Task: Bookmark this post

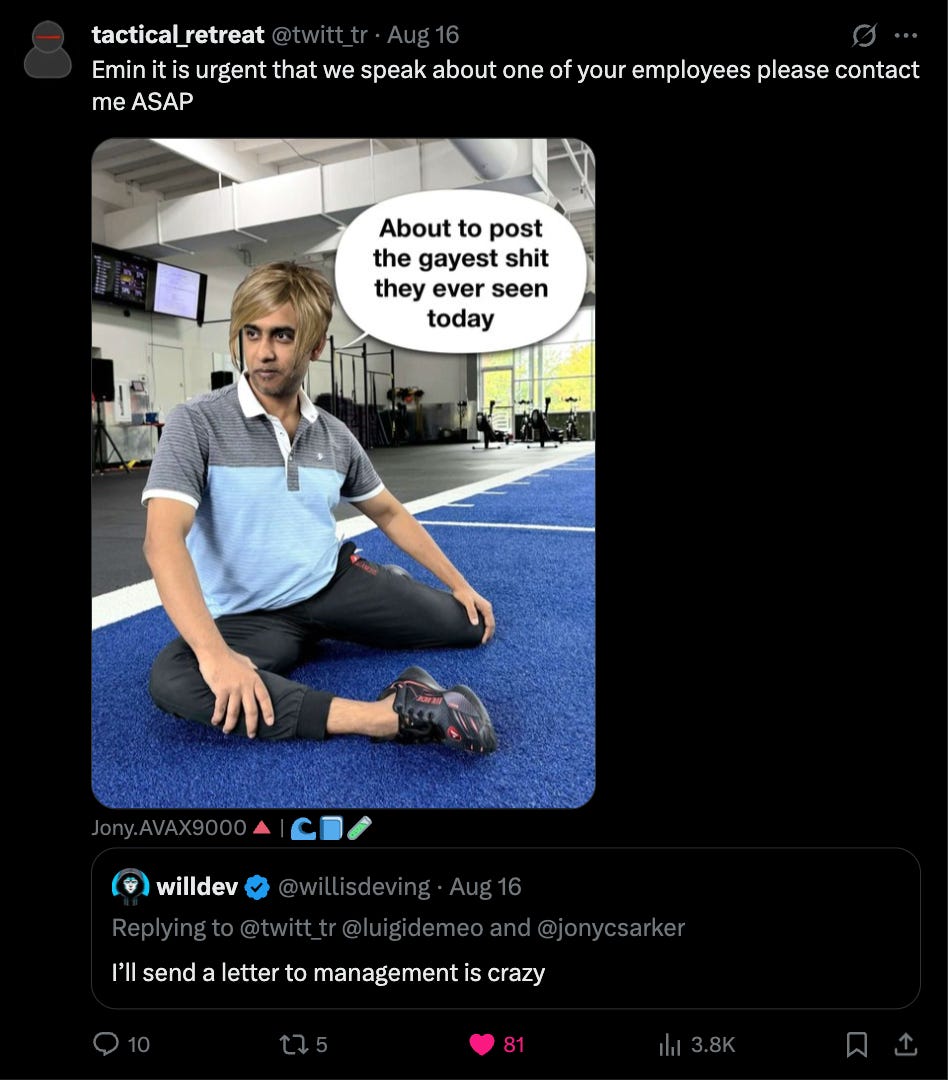Action: (856, 1044)
